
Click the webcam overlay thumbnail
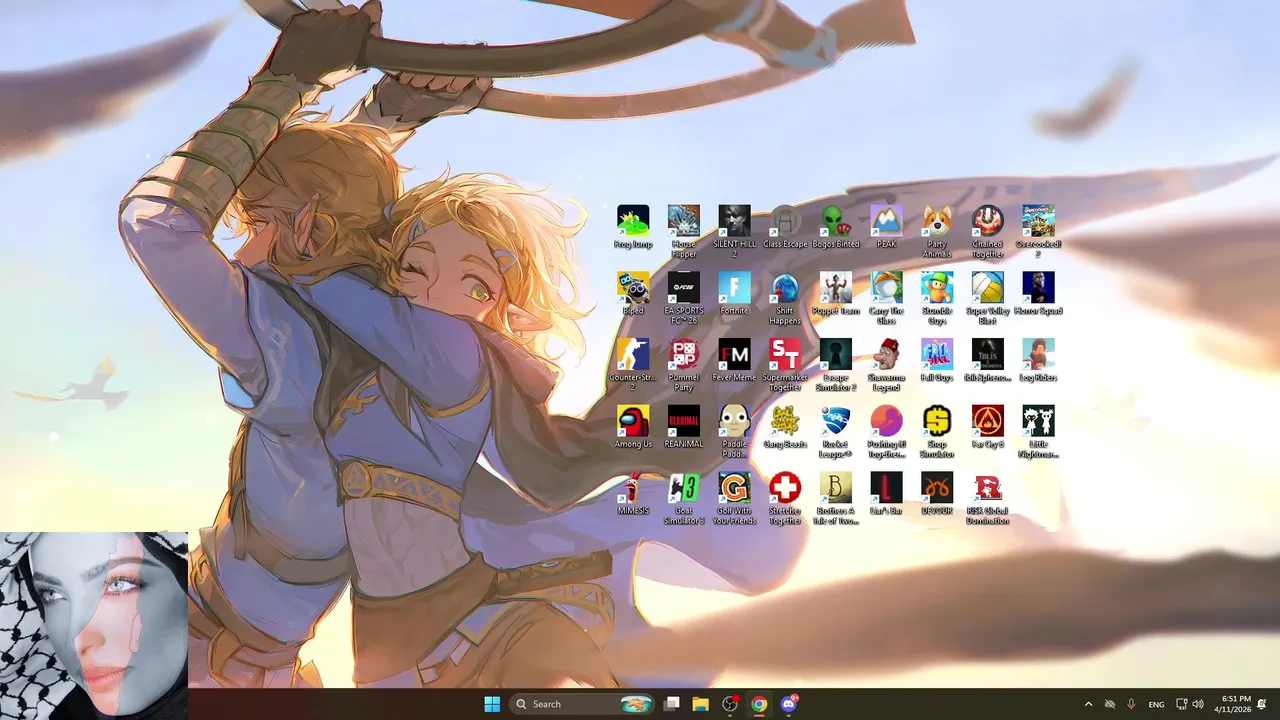pyautogui.click(x=94, y=626)
